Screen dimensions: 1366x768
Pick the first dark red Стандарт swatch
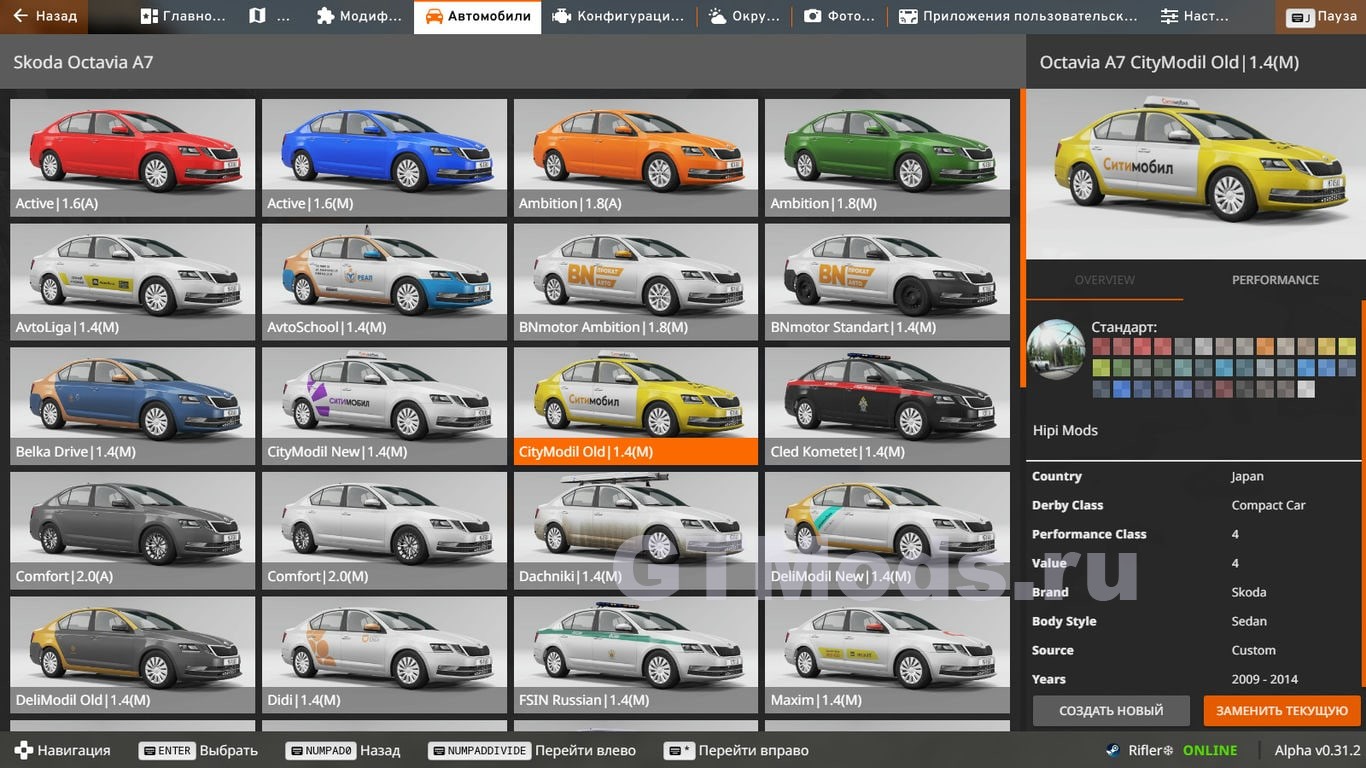pos(1101,346)
